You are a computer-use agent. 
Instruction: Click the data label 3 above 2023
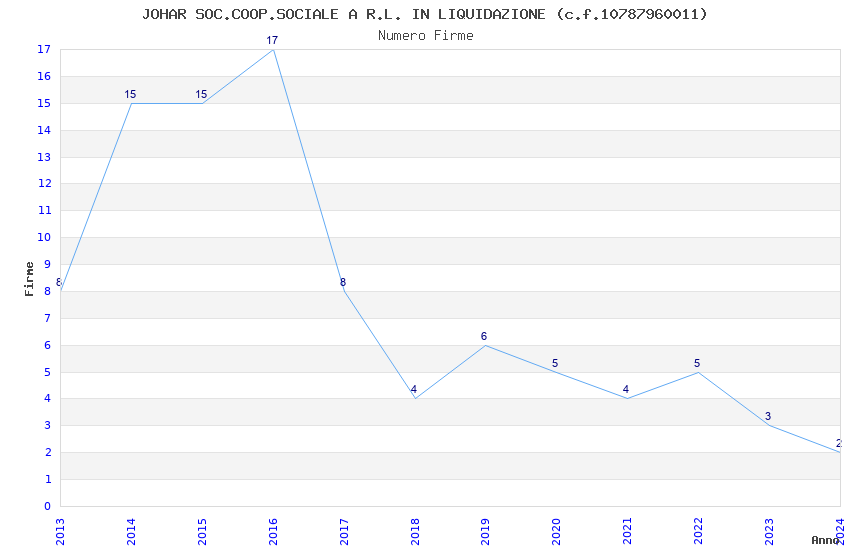point(768,416)
